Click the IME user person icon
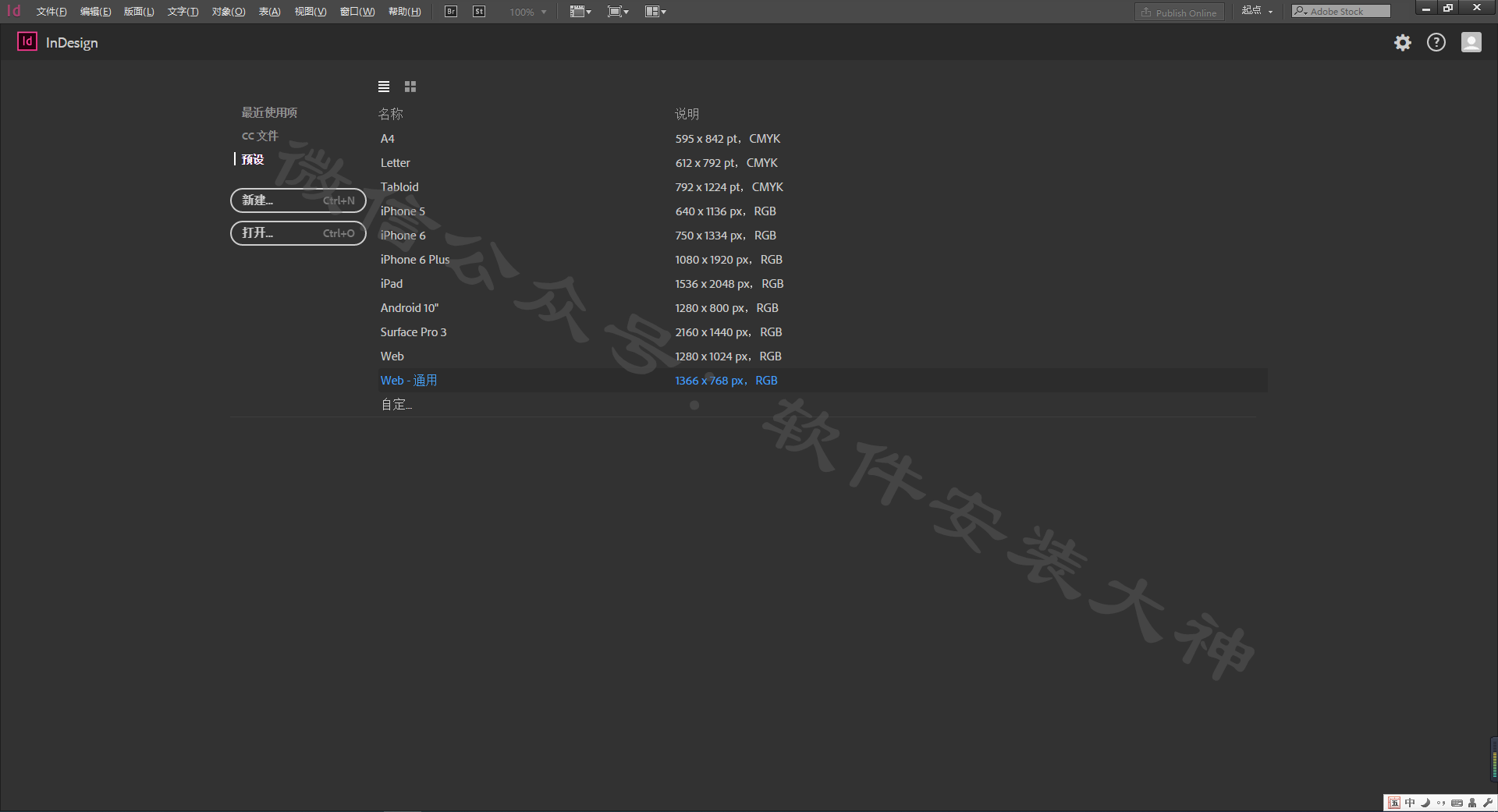 point(1472,803)
